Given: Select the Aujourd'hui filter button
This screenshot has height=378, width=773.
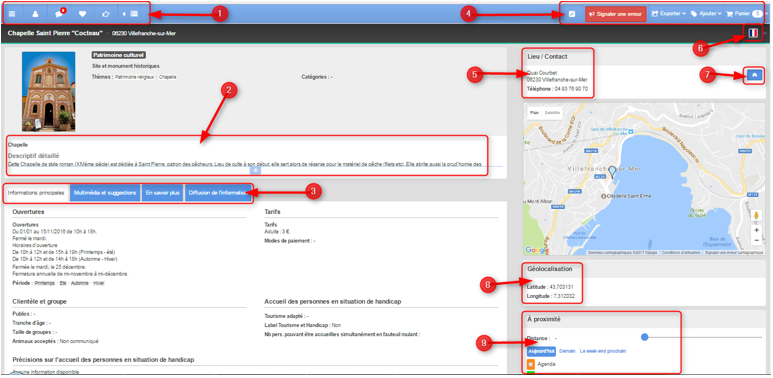Looking at the screenshot, I should pos(541,351).
